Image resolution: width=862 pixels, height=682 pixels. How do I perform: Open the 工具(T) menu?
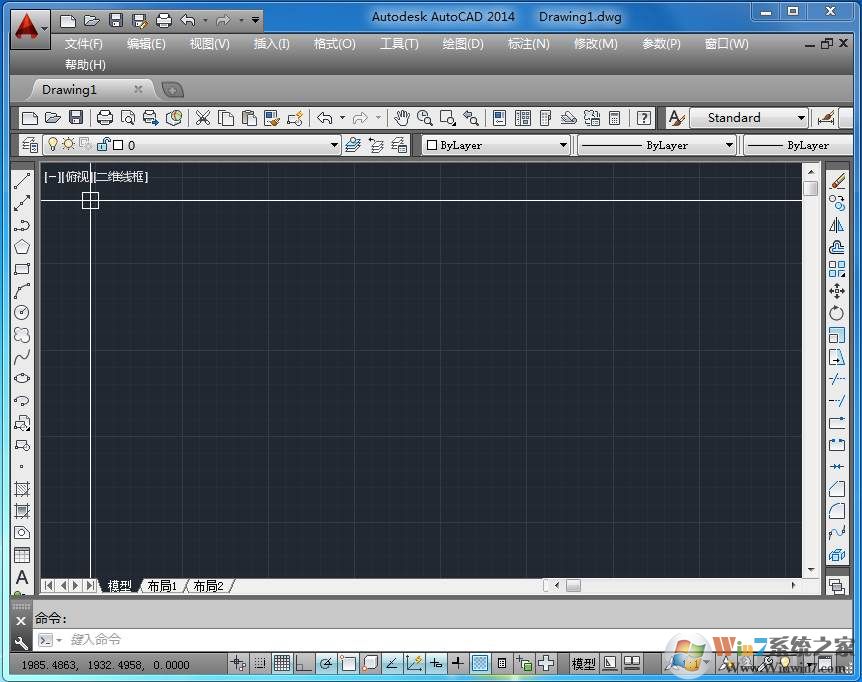[x=398, y=44]
